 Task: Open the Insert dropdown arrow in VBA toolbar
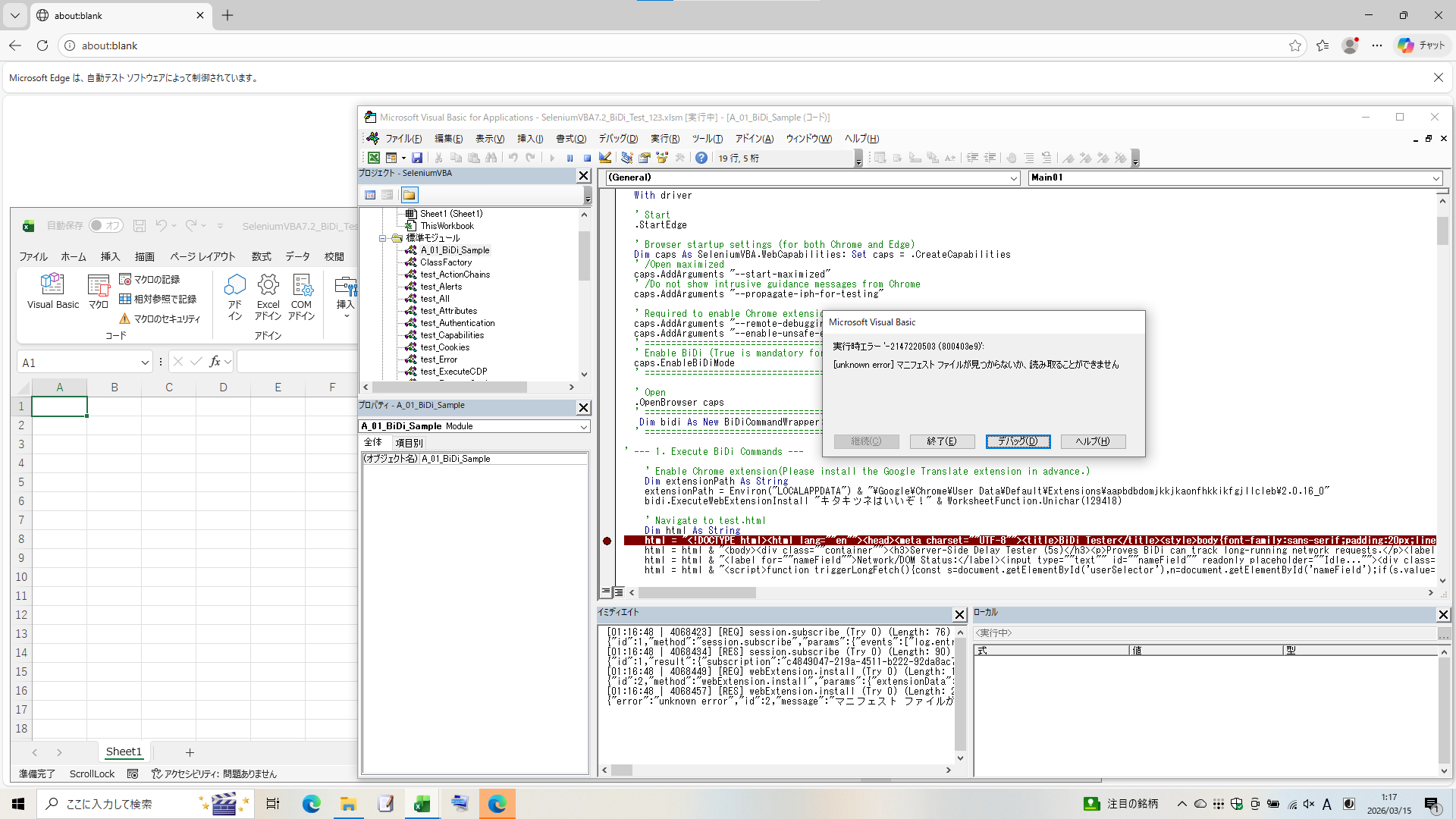pyautogui.click(x=403, y=158)
